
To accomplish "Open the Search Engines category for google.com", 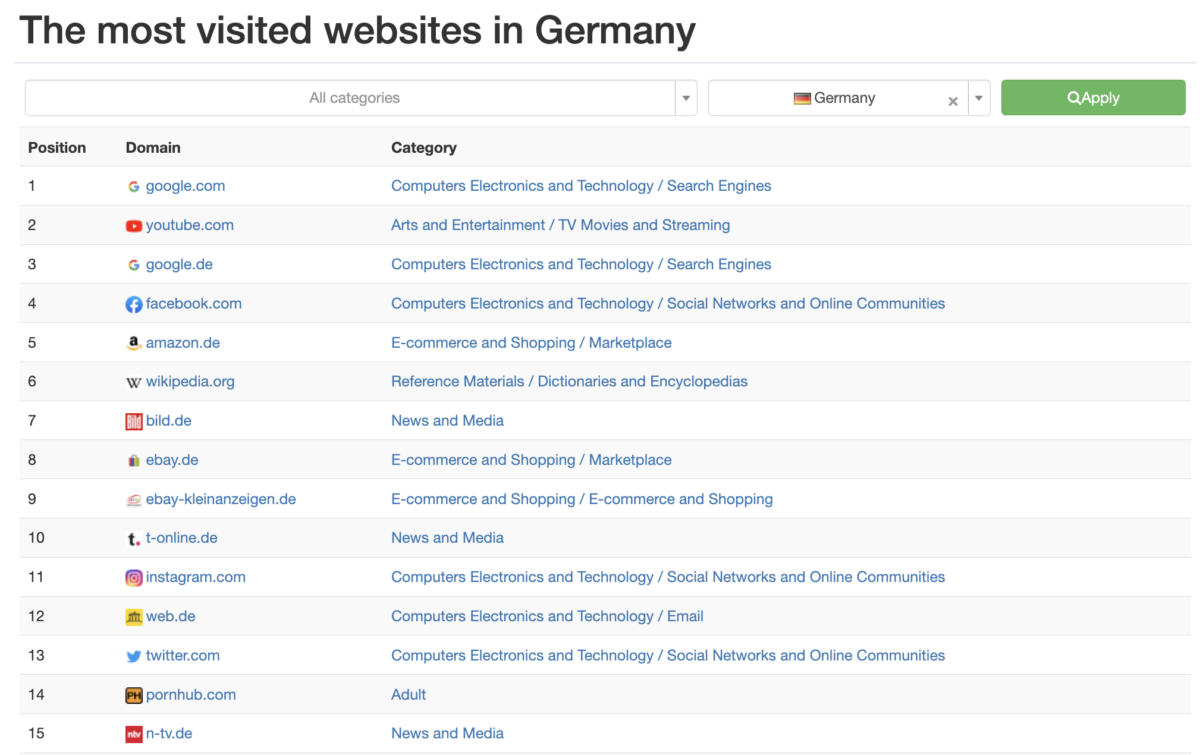I will (x=581, y=186).
